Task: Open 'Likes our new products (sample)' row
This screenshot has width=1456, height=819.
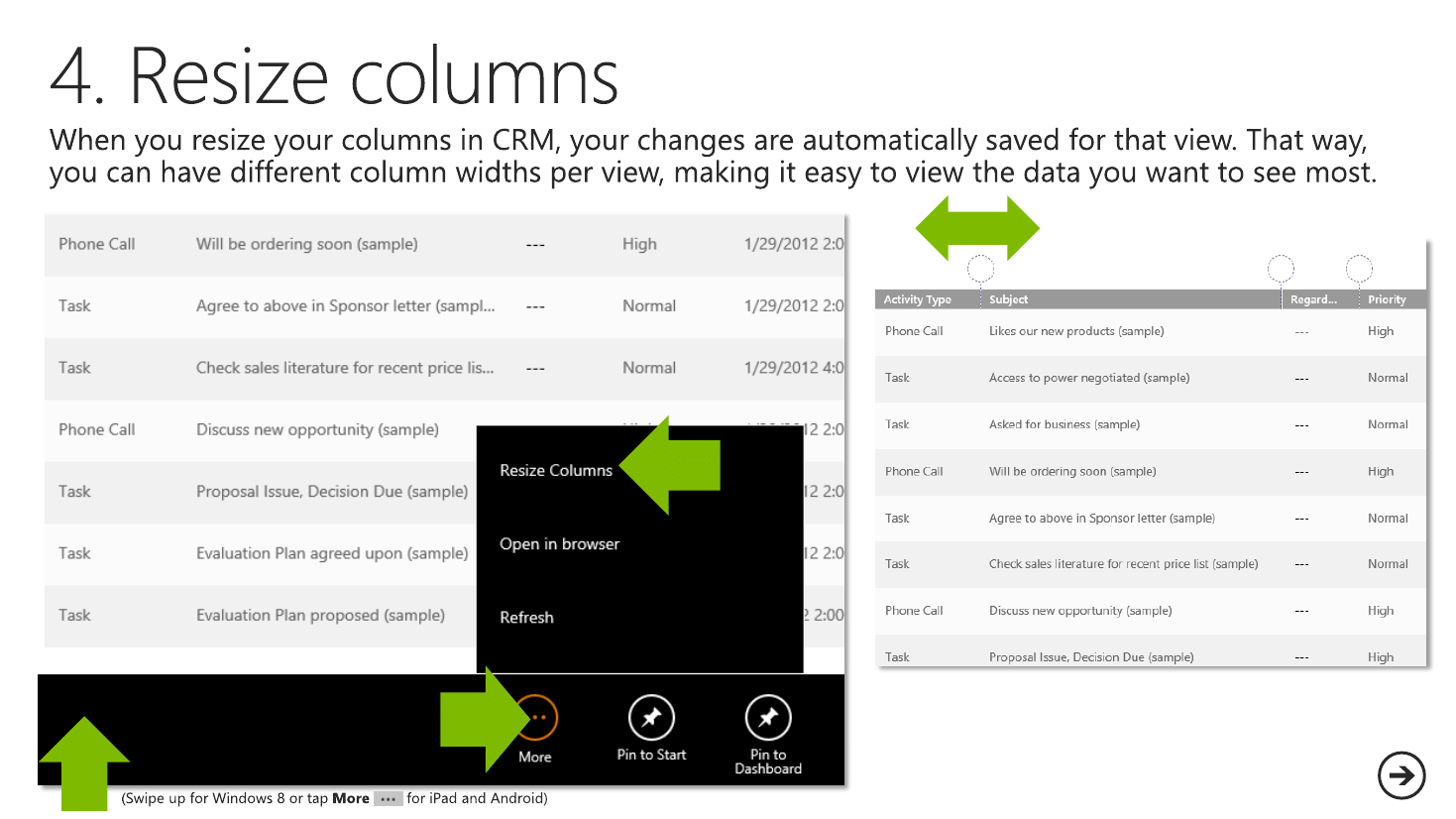Action: coord(1076,331)
